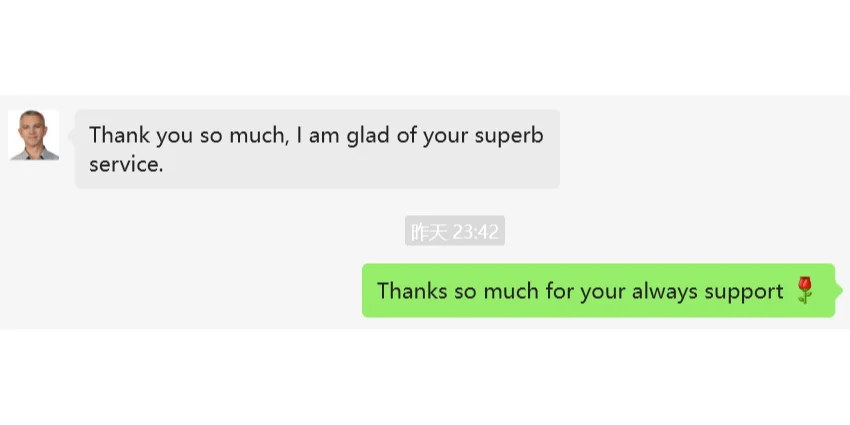The height and width of the screenshot is (425, 850).
Task: Click the word "service." in the gray bubble
Action: pyautogui.click(x=126, y=165)
